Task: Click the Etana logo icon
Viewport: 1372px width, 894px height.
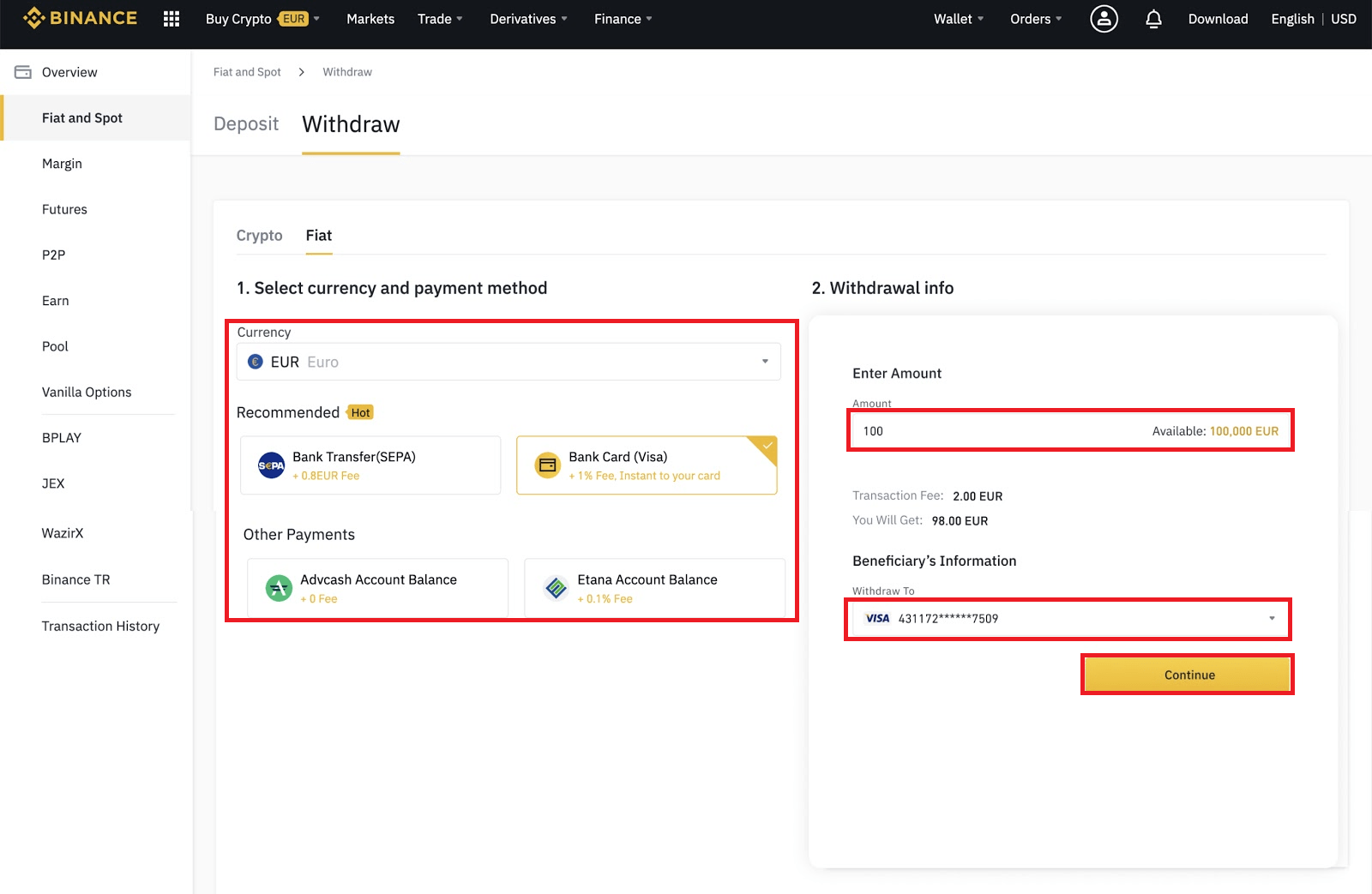Action: [x=557, y=588]
